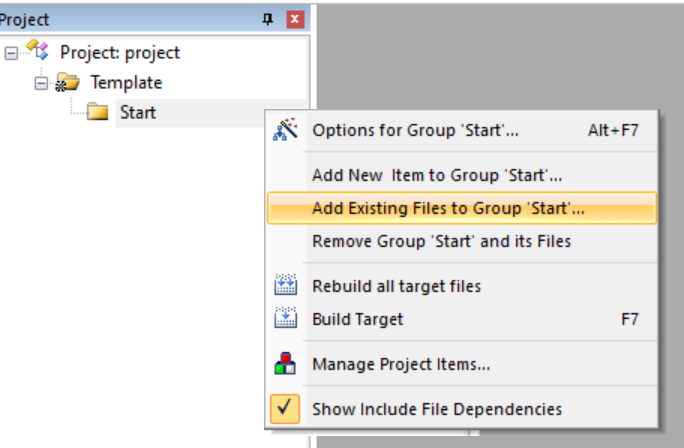Image resolution: width=684 pixels, height=448 pixels.
Task: Choose Add Existing Files to Group 'Start'
Action: [462, 208]
